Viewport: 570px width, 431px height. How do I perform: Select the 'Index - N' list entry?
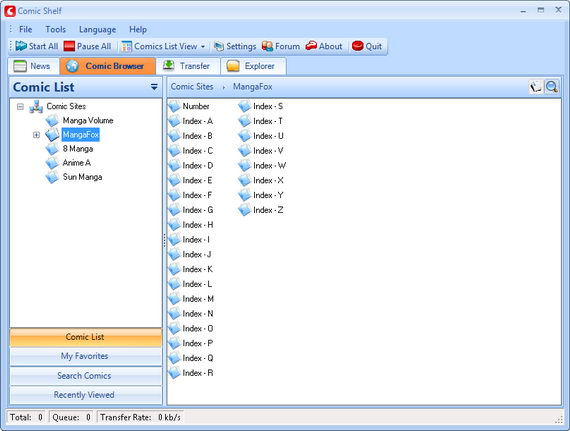192,314
